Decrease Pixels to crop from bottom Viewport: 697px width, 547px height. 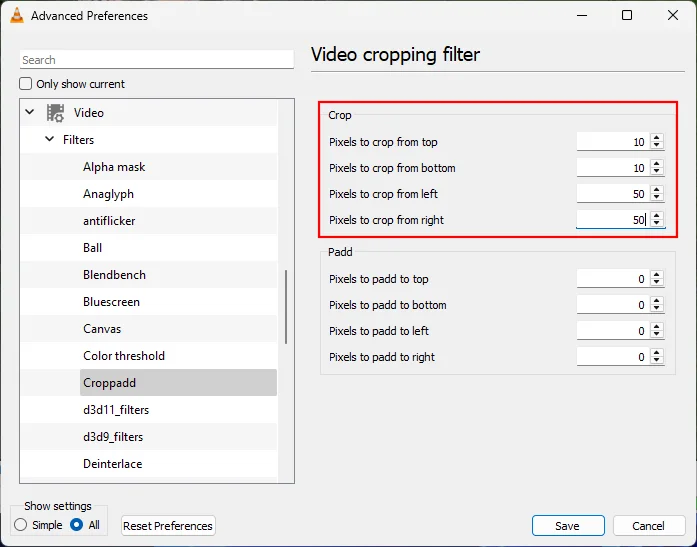657,172
